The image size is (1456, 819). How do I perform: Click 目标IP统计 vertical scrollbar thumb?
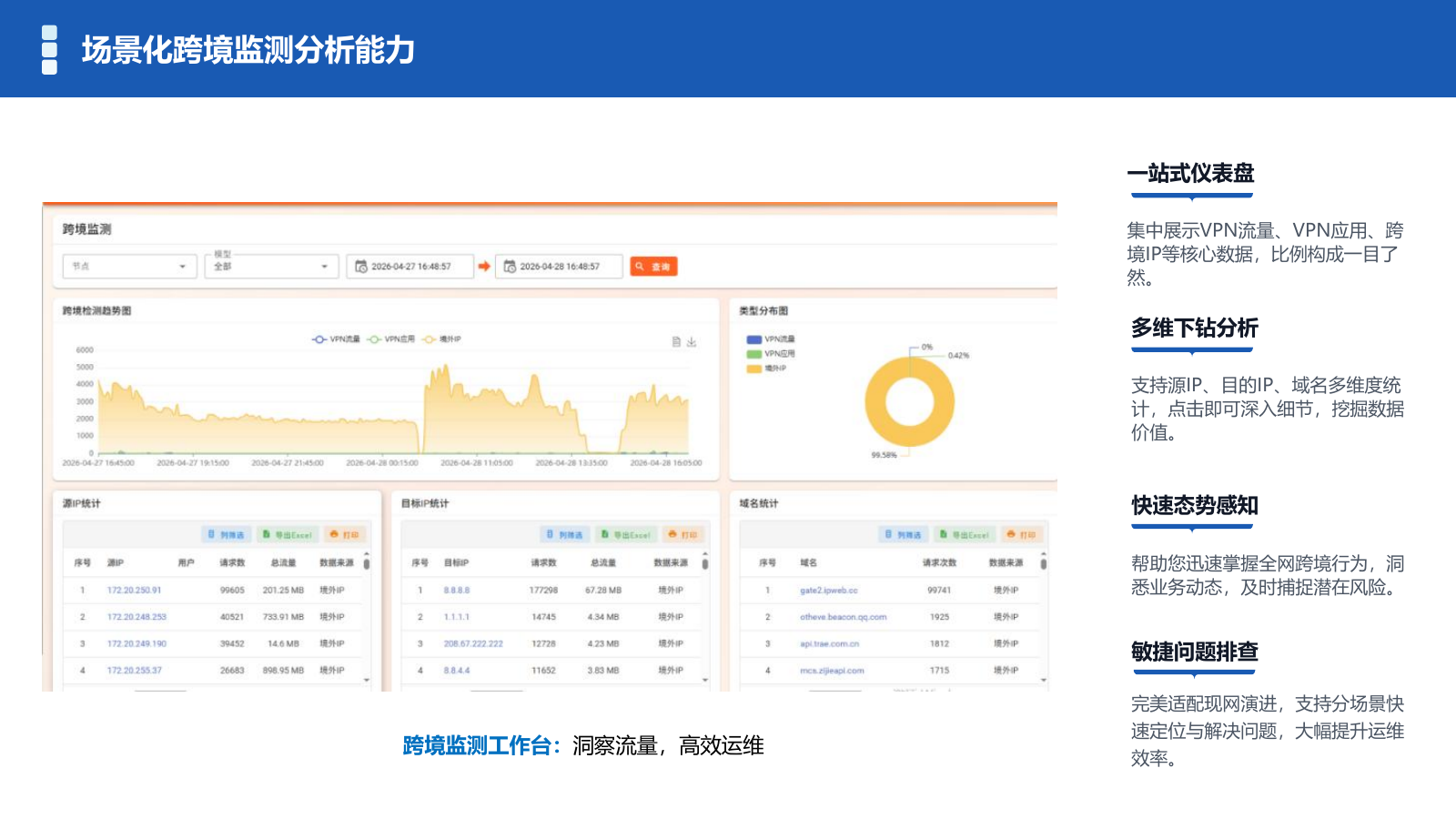(705, 564)
